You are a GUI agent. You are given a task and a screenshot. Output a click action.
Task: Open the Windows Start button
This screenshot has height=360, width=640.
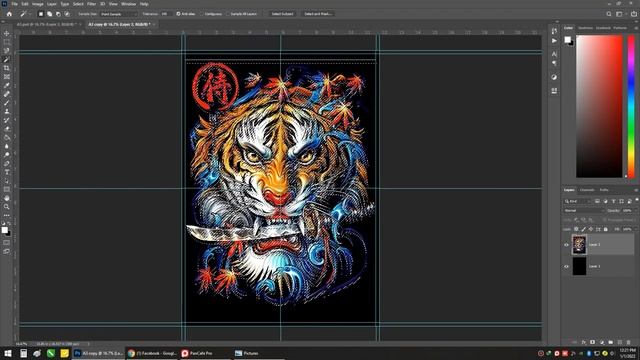tap(7, 353)
